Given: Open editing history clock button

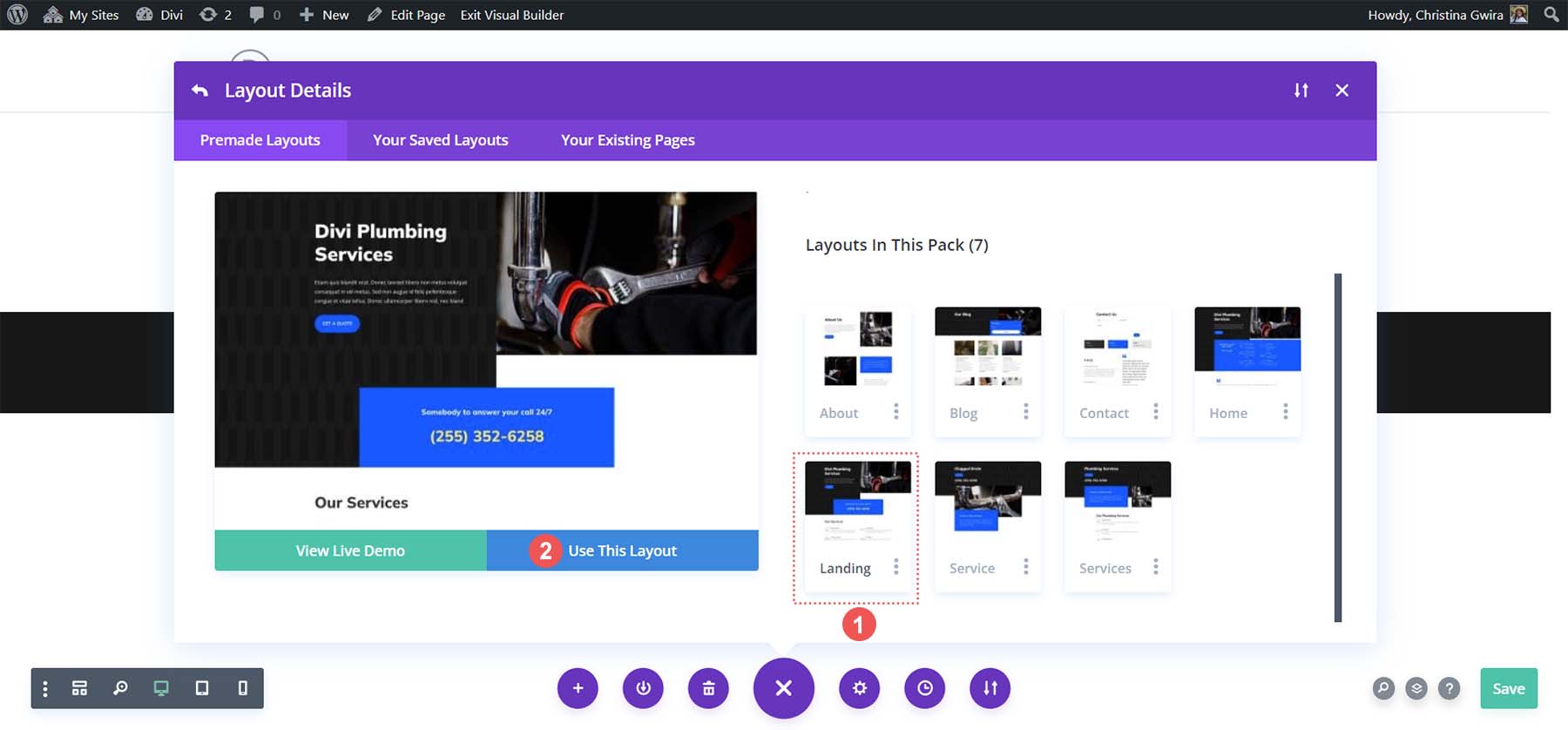Looking at the screenshot, I should coord(925,688).
